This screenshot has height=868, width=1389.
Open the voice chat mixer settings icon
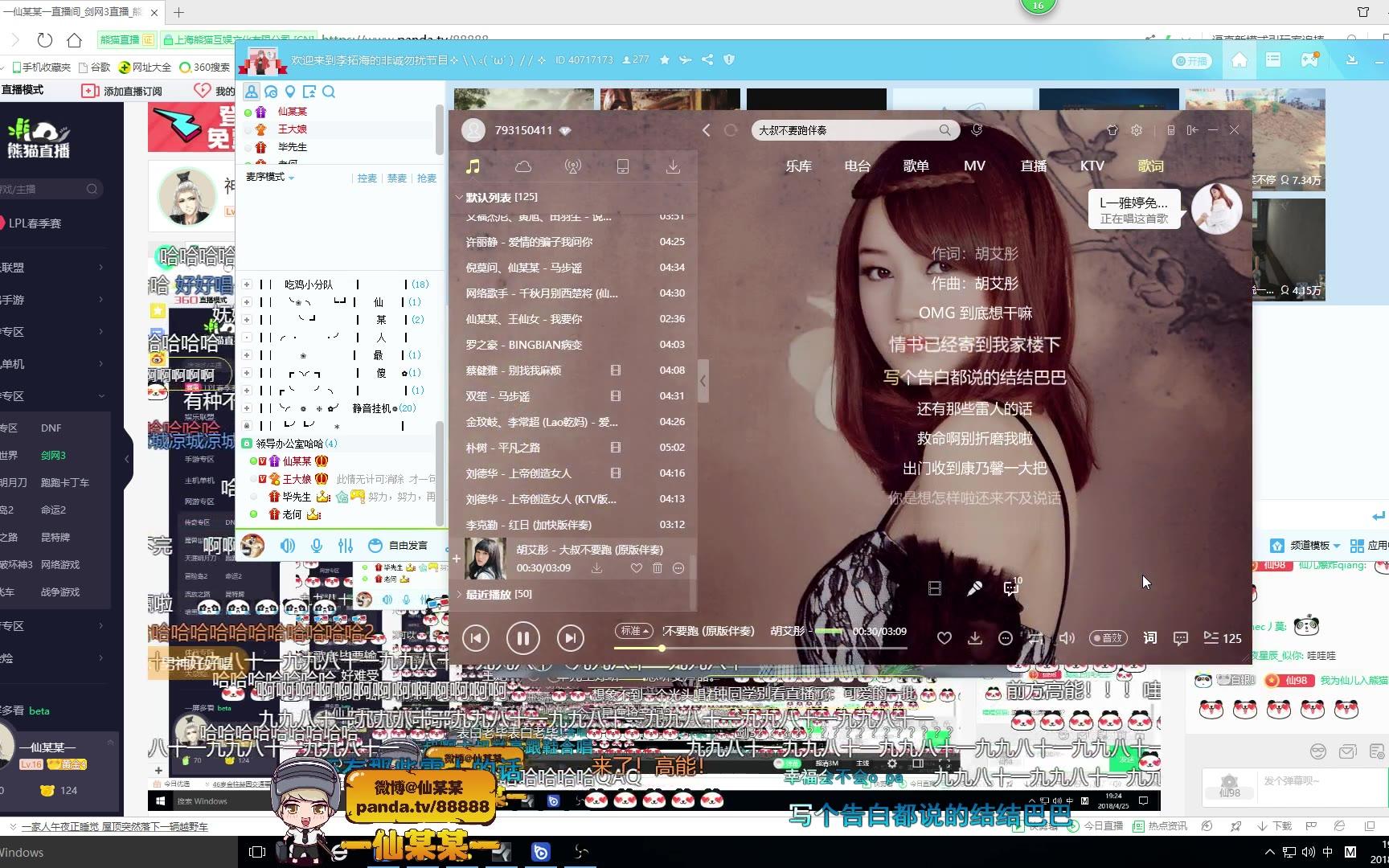(x=346, y=546)
